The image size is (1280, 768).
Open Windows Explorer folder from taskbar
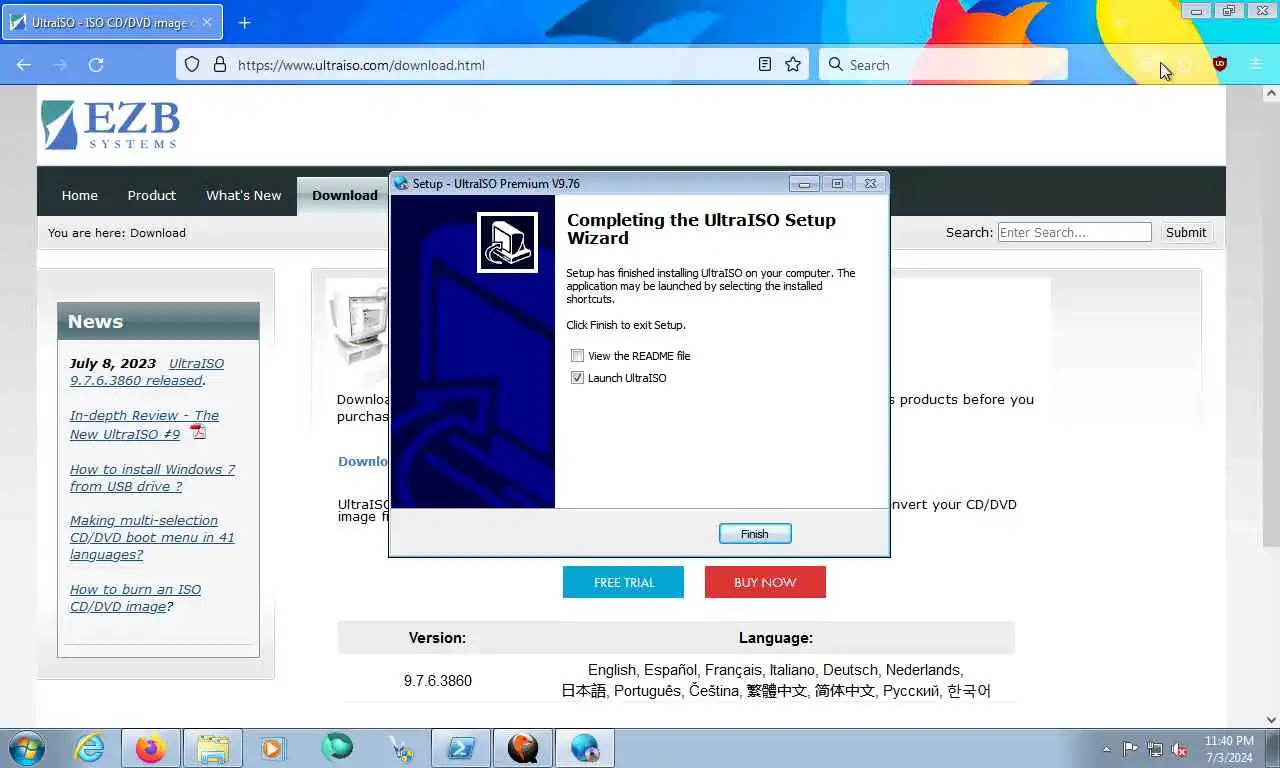tap(213, 748)
